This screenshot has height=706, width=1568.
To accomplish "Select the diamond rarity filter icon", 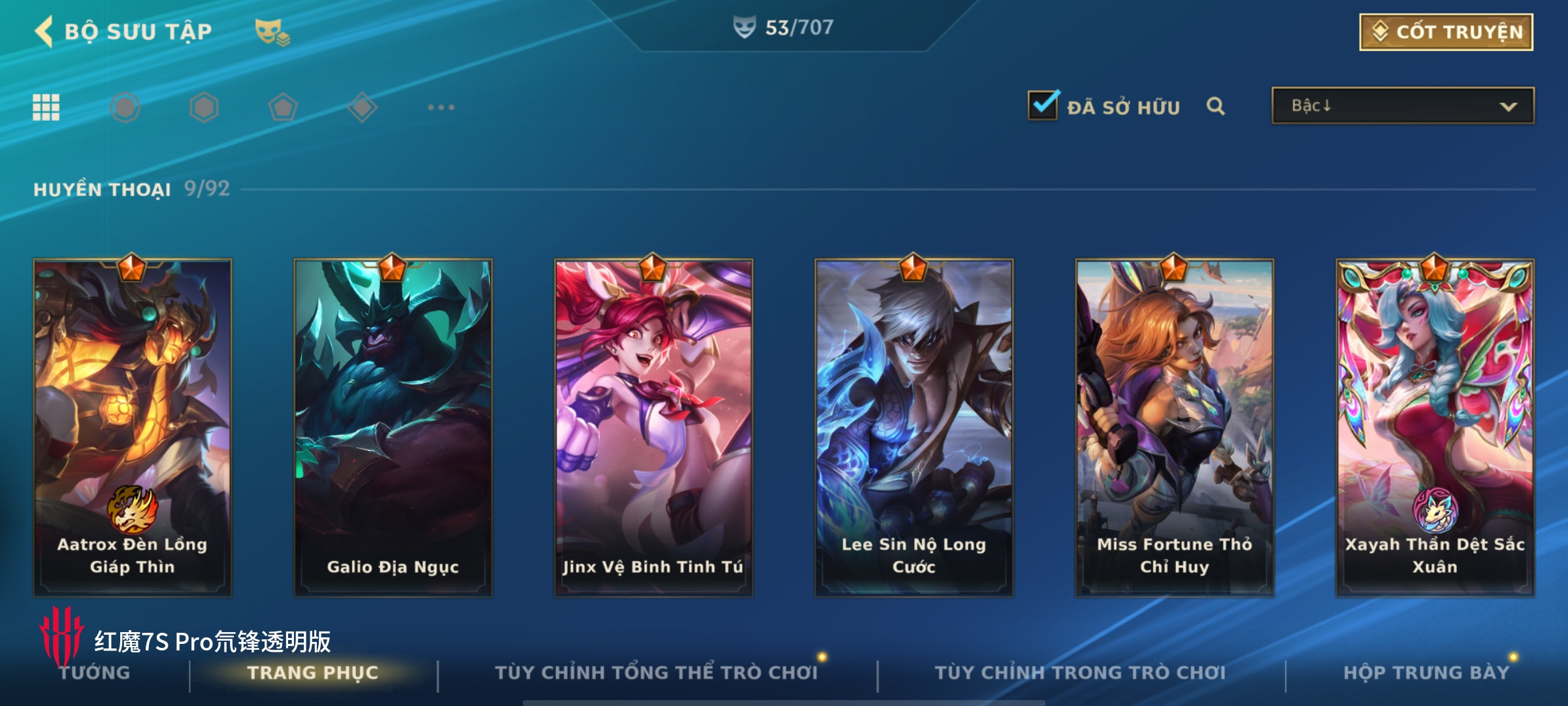I will pyautogui.click(x=362, y=107).
